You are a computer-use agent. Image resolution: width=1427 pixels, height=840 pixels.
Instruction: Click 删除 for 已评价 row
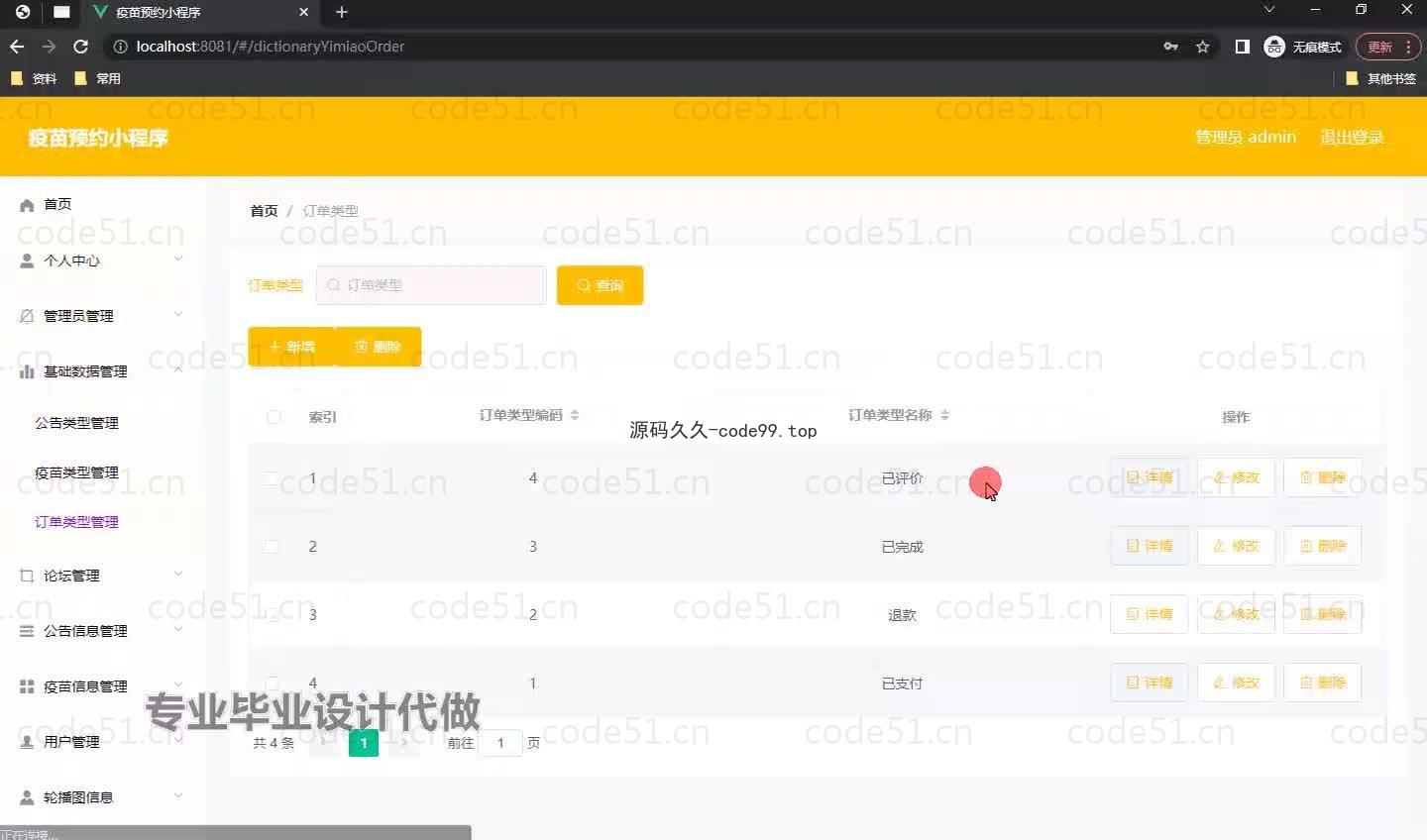point(1323,477)
